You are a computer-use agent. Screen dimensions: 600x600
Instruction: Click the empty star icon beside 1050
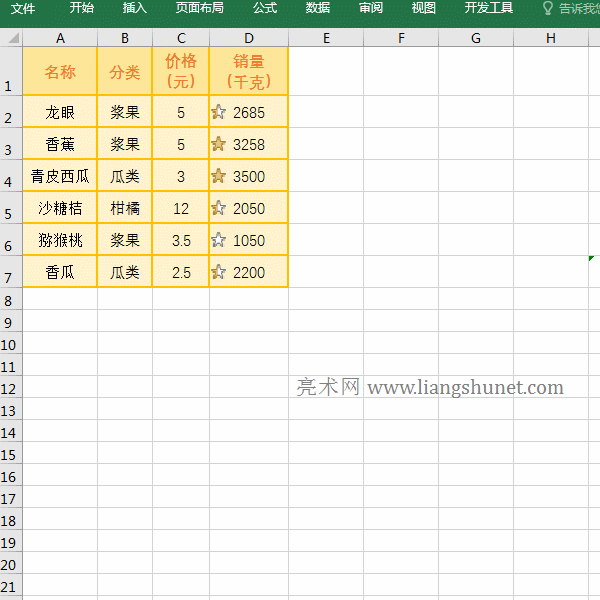click(219, 240)
